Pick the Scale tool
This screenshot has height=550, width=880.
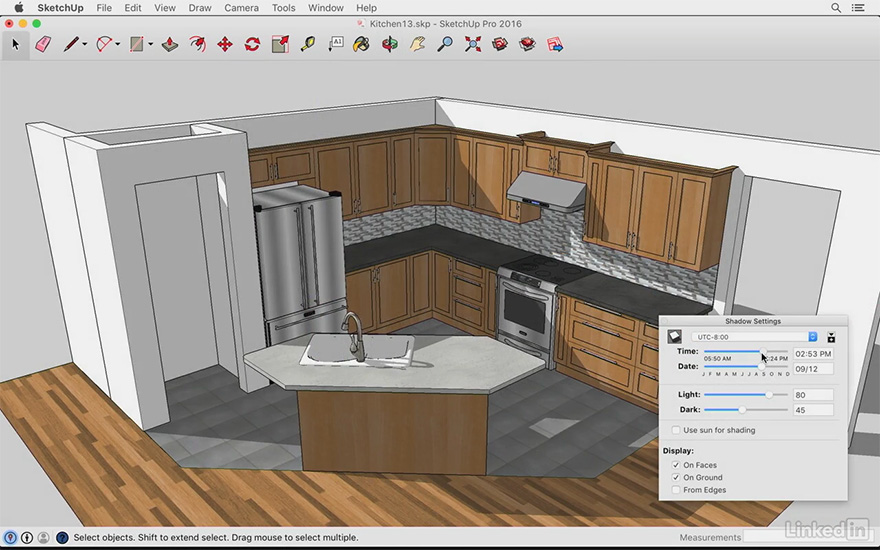[280, 44]
